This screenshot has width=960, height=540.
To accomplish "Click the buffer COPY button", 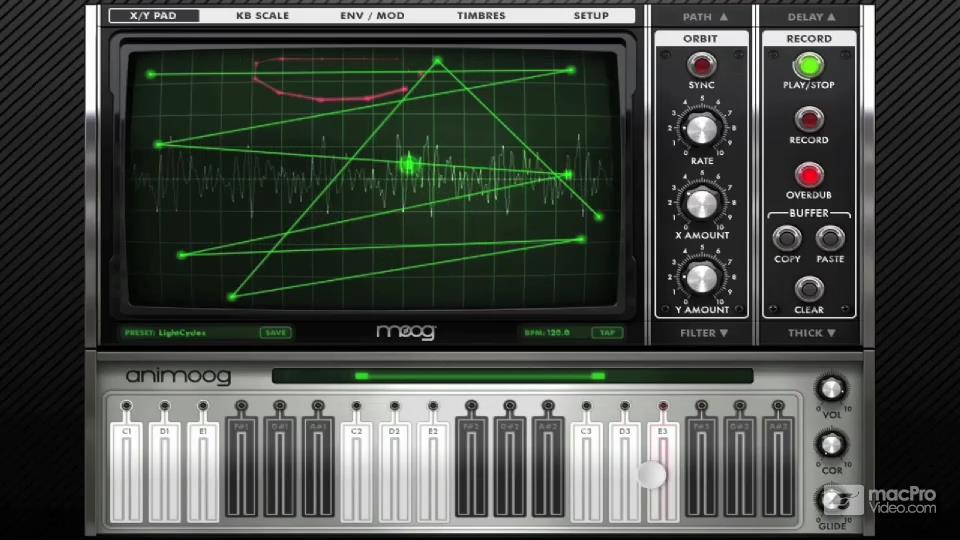I will [787, 238].
